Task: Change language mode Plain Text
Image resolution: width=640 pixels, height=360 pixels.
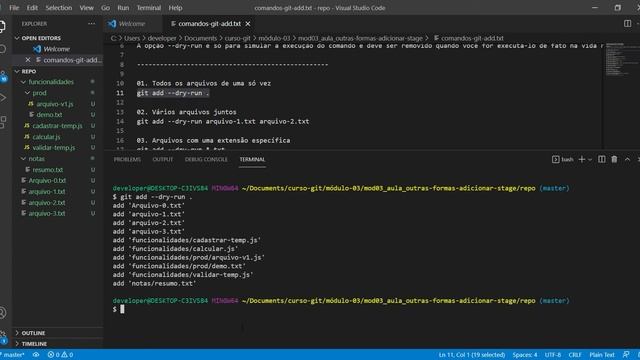Action: tap(602, 355)
